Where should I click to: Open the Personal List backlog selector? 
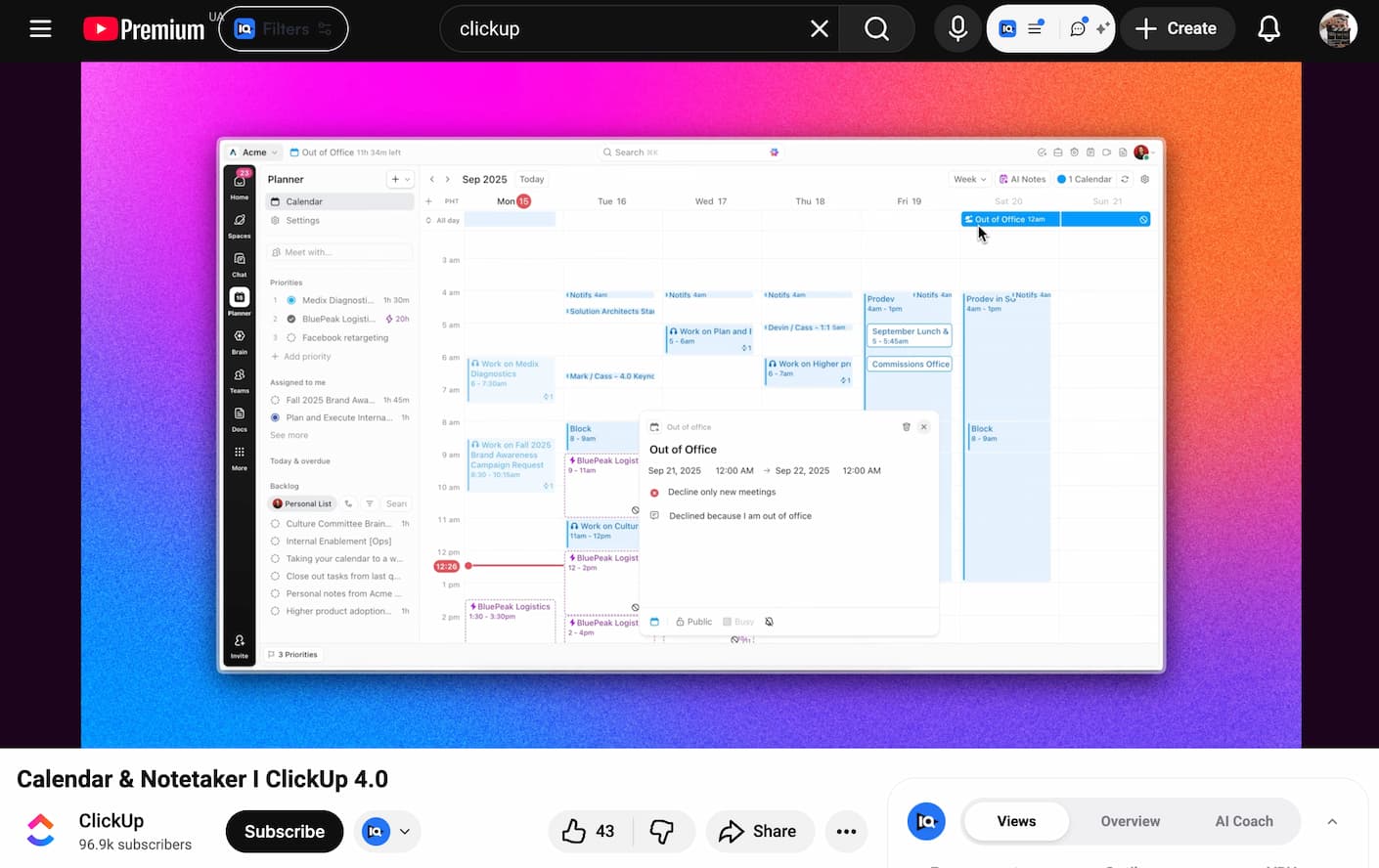pyautogui.click(x=302, y=503)
